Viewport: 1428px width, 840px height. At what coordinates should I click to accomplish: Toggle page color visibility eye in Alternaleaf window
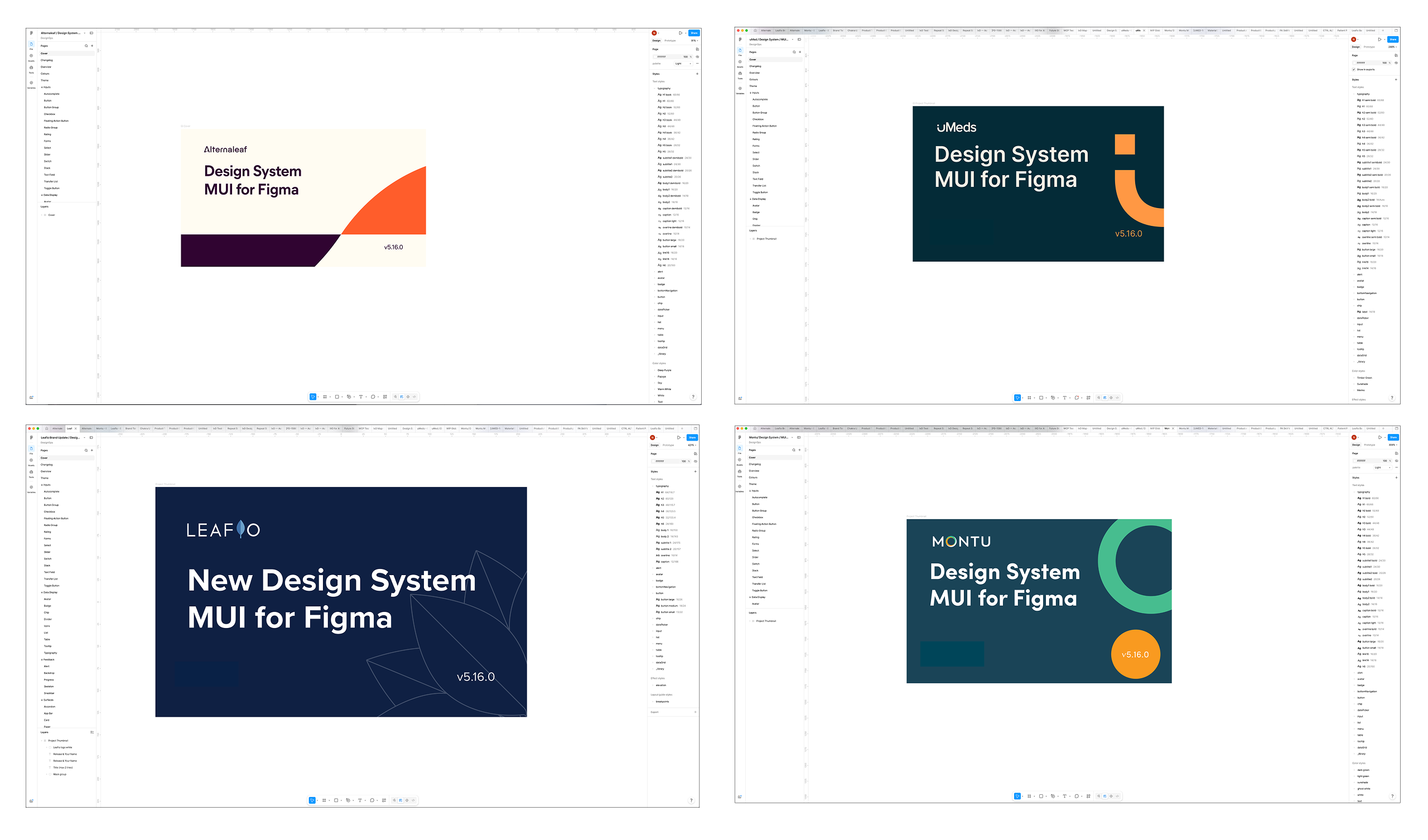click(x=697, y=57)
